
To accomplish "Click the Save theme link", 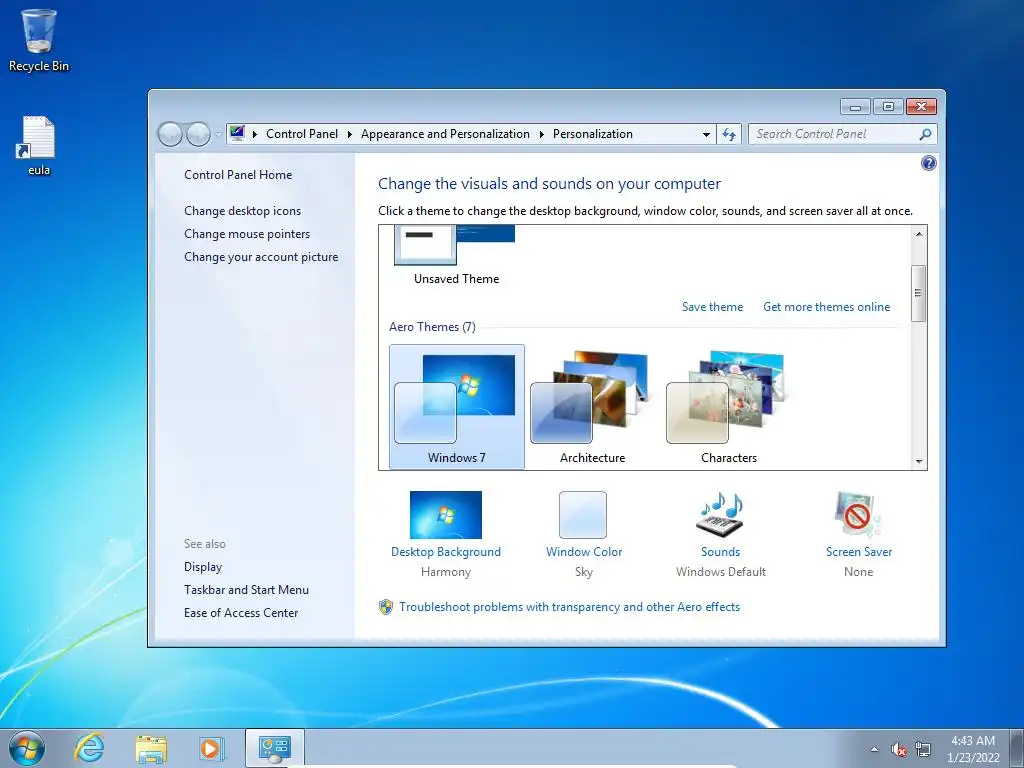I will tap(712, 307).
